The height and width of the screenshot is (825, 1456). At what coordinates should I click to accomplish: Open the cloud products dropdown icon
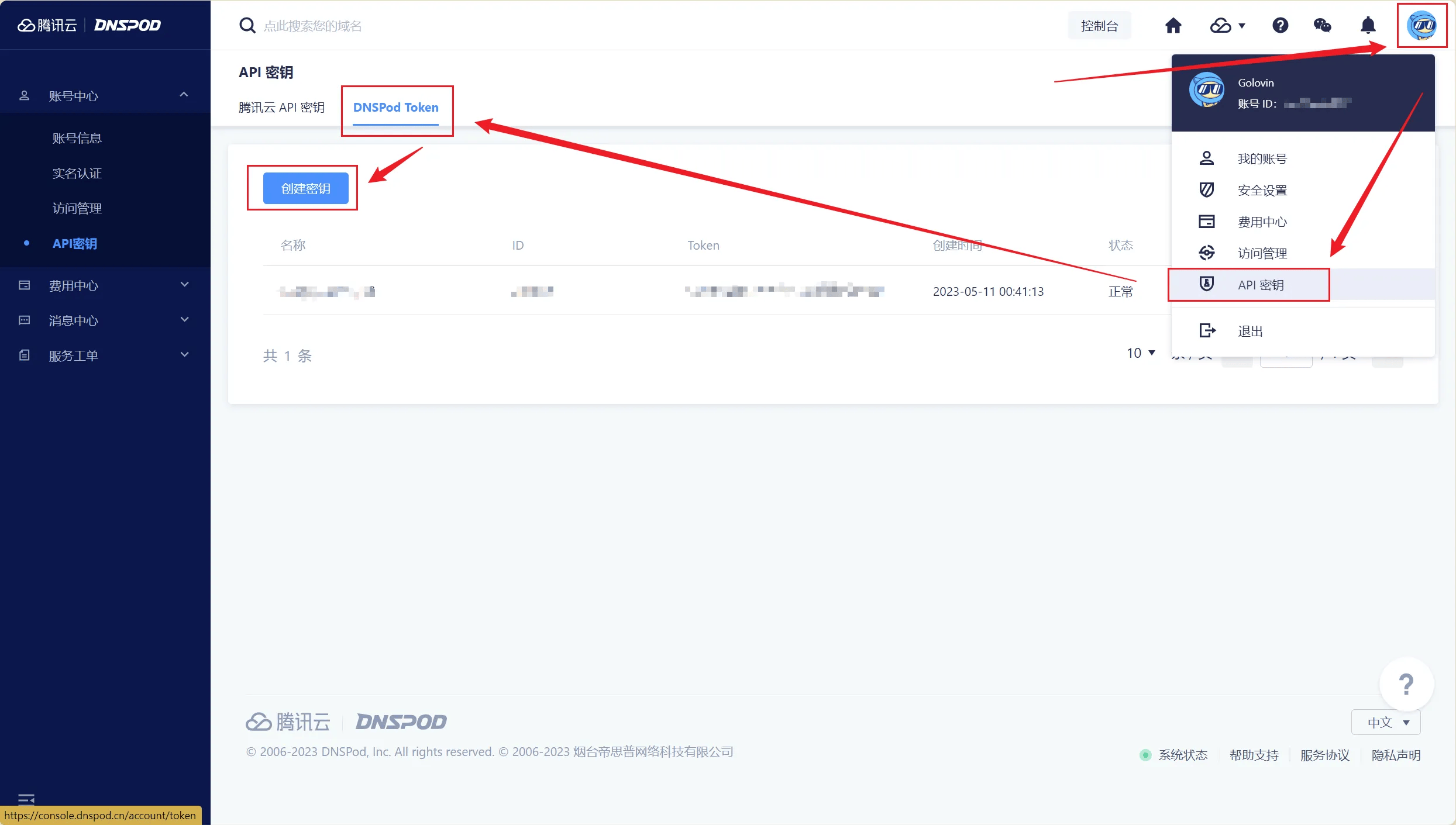1227,26
